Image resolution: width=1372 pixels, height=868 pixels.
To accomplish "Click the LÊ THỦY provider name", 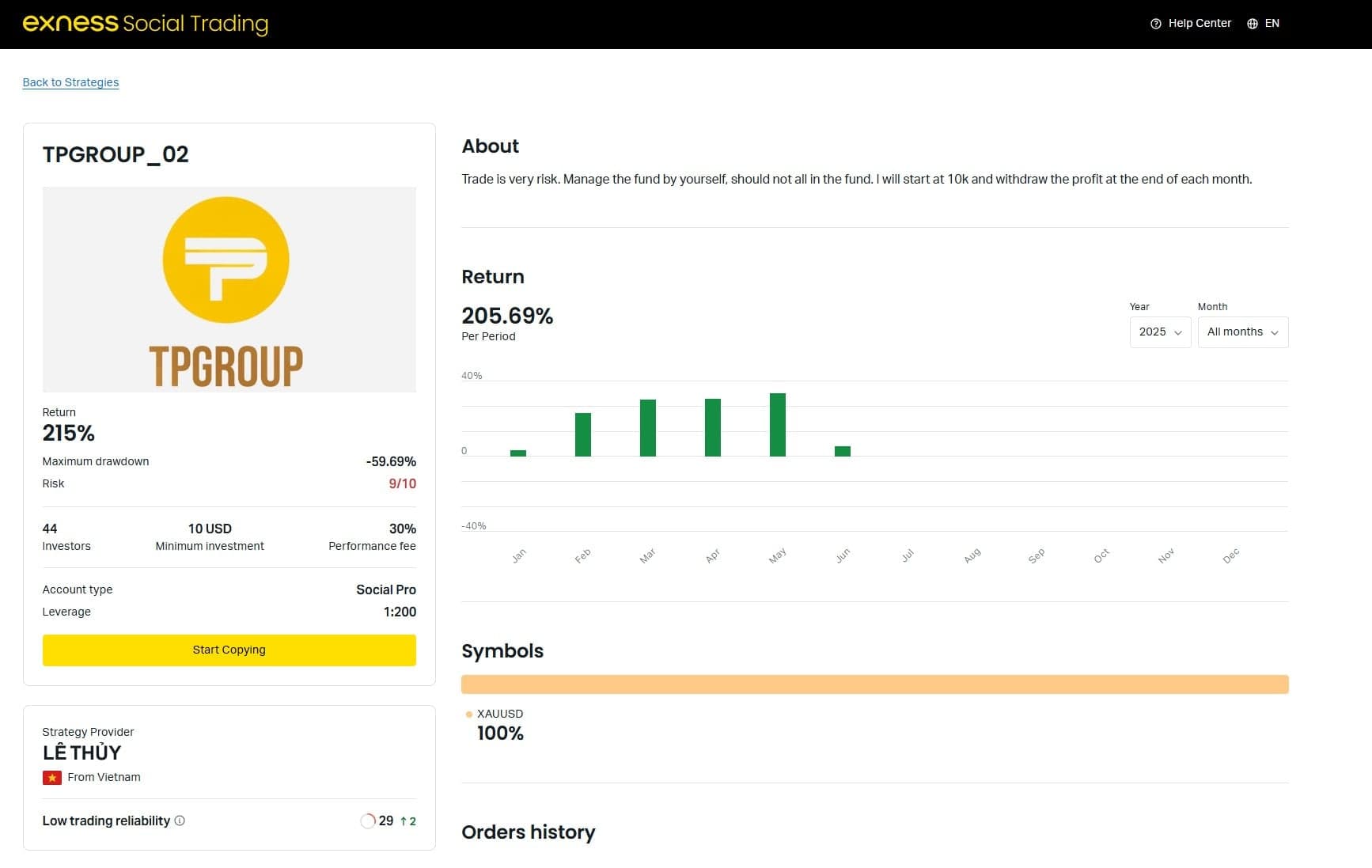I will tap(81, 752).
